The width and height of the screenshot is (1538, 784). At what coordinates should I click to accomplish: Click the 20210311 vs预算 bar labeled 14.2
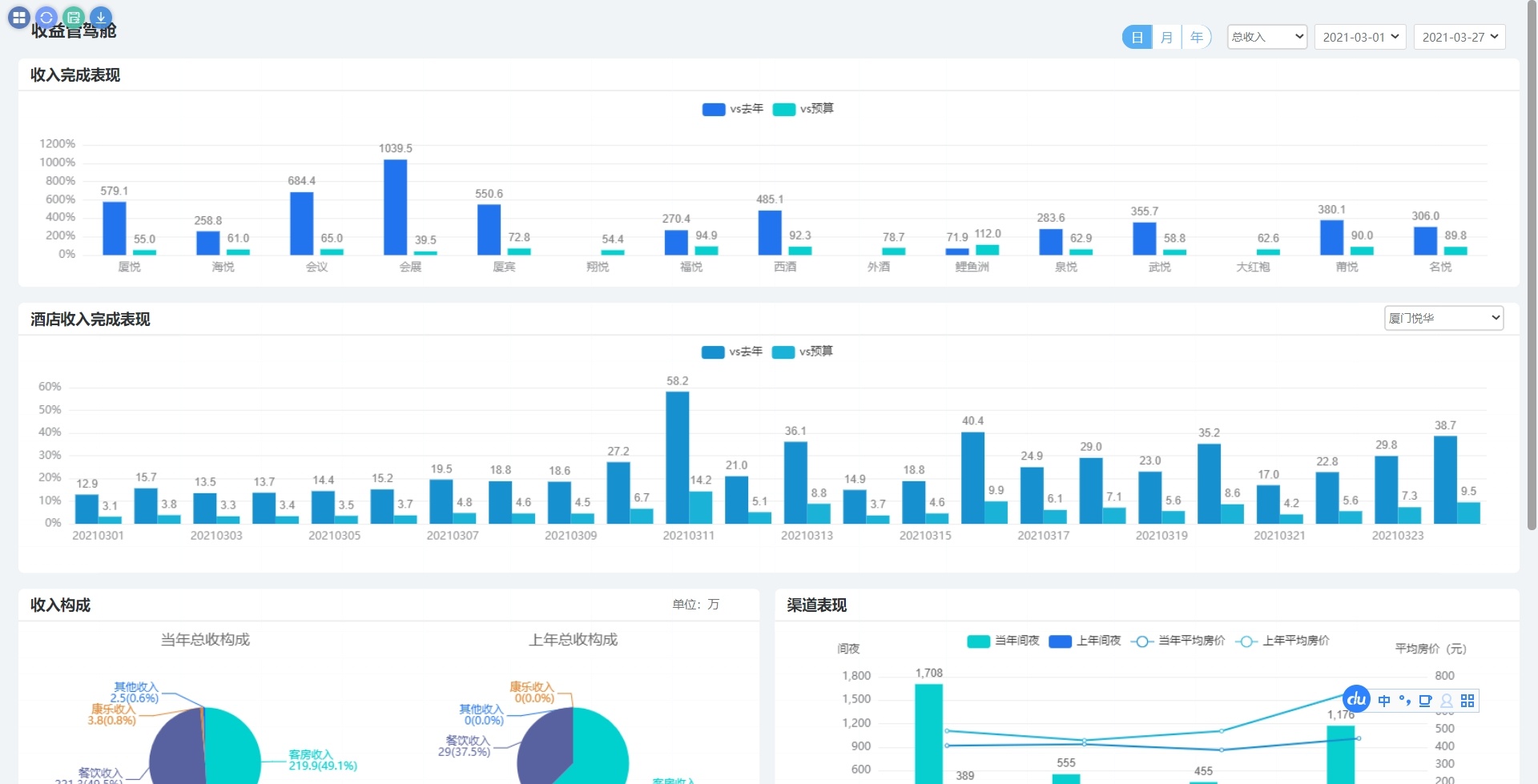(701, 508)
